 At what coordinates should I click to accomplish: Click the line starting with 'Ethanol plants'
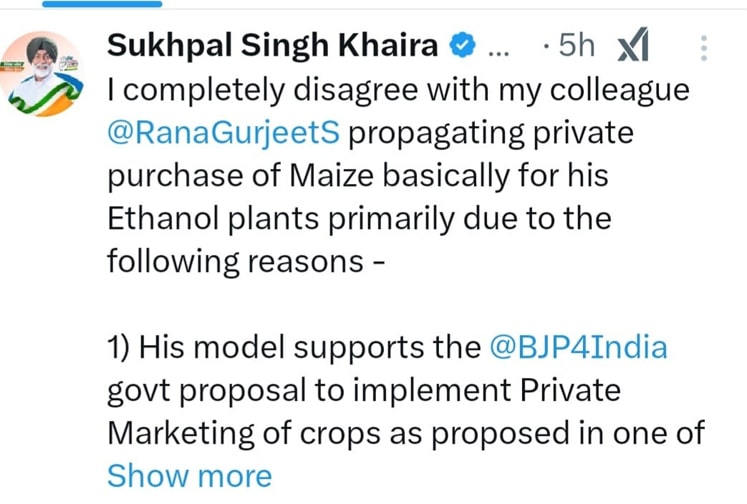358,217
